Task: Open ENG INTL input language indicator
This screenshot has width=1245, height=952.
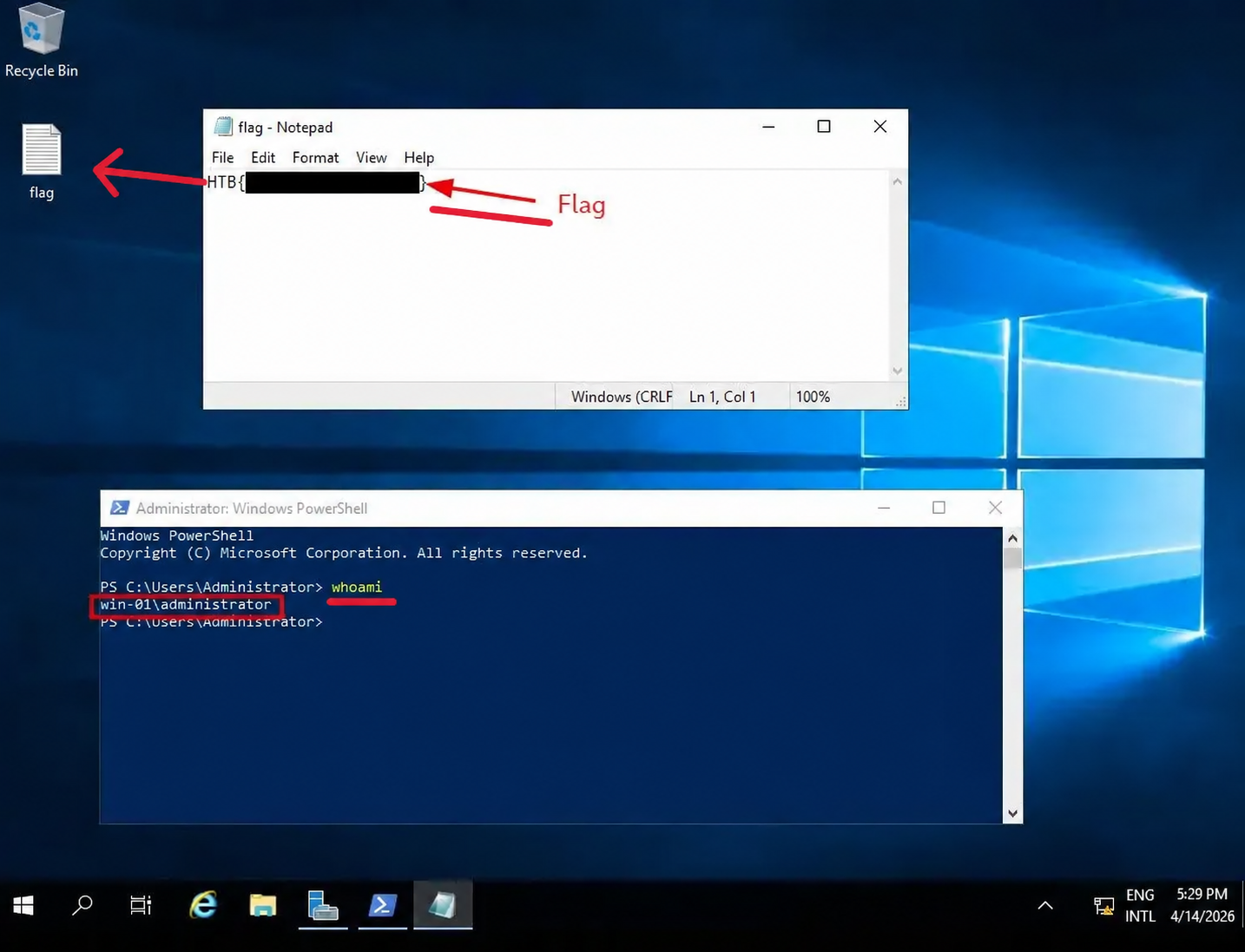Action: pyautogui.click(x=1141, y=906)
